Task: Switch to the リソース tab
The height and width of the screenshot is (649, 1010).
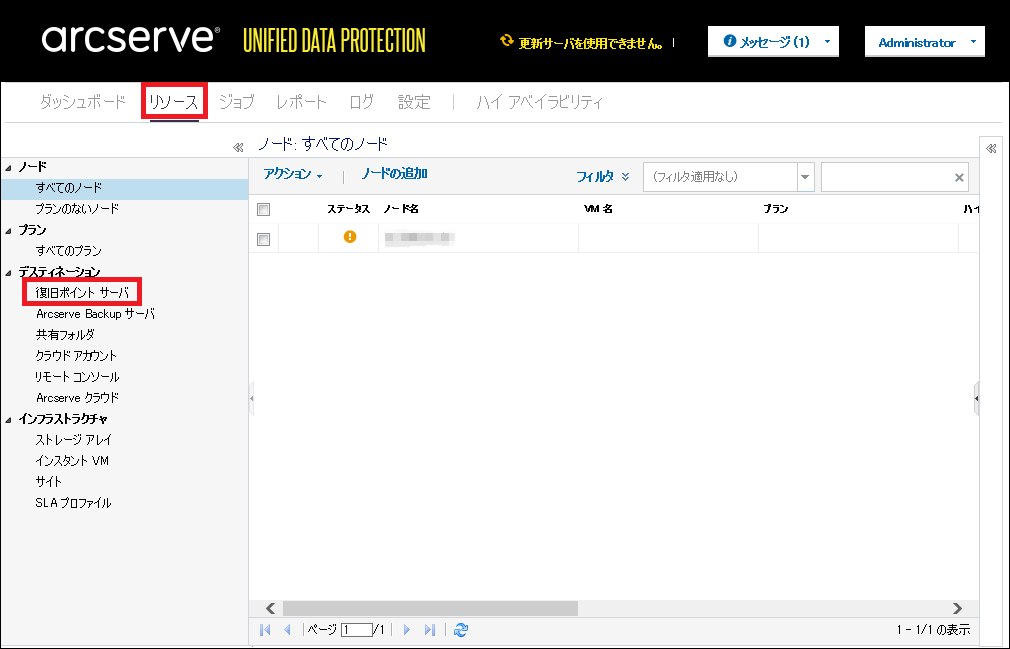Action: pyautogui.click(x=174, y=102)
